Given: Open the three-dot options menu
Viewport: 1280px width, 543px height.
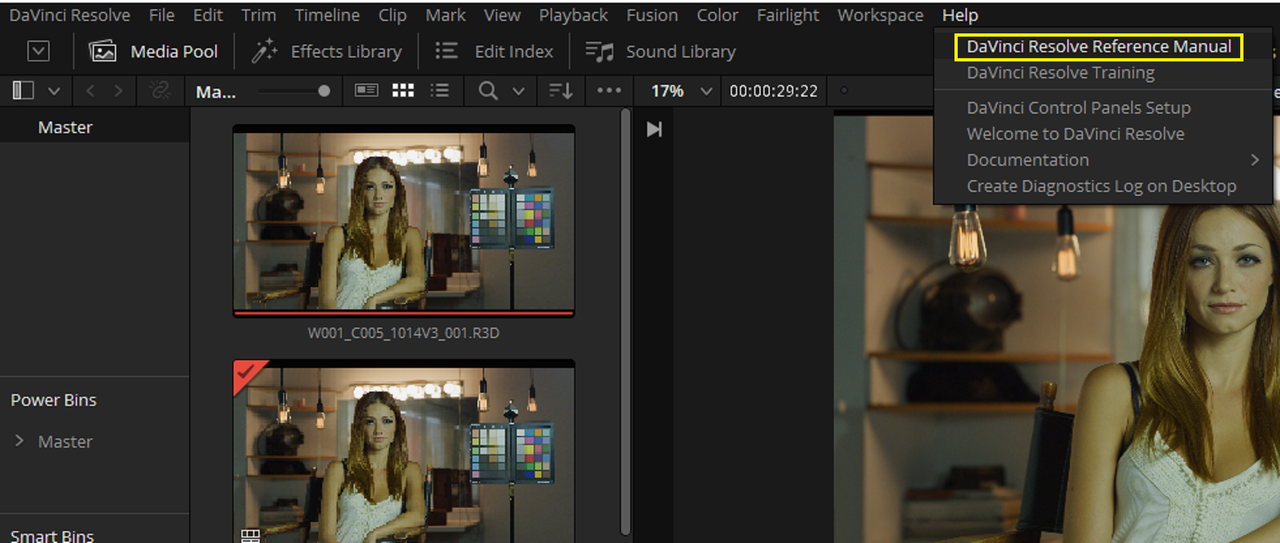Looking at the screenshot, I should point(609,91).
